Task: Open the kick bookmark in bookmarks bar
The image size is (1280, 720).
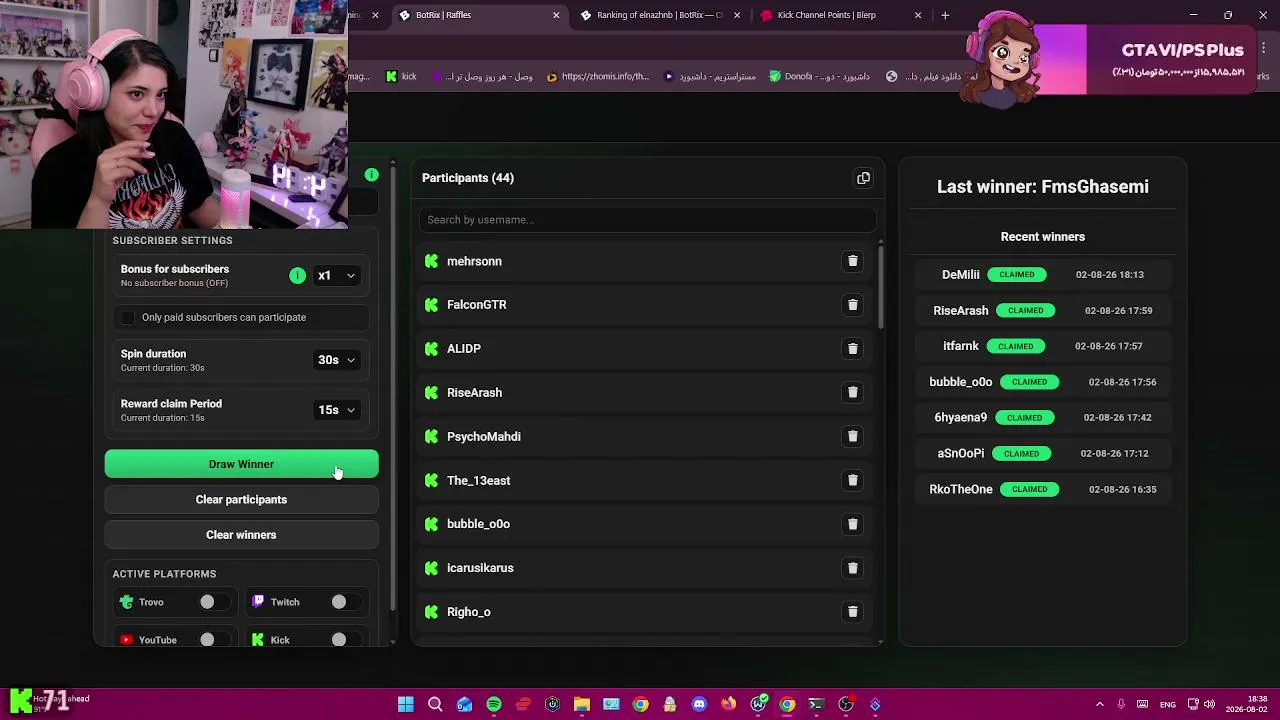Action: (x=401, y=76)
